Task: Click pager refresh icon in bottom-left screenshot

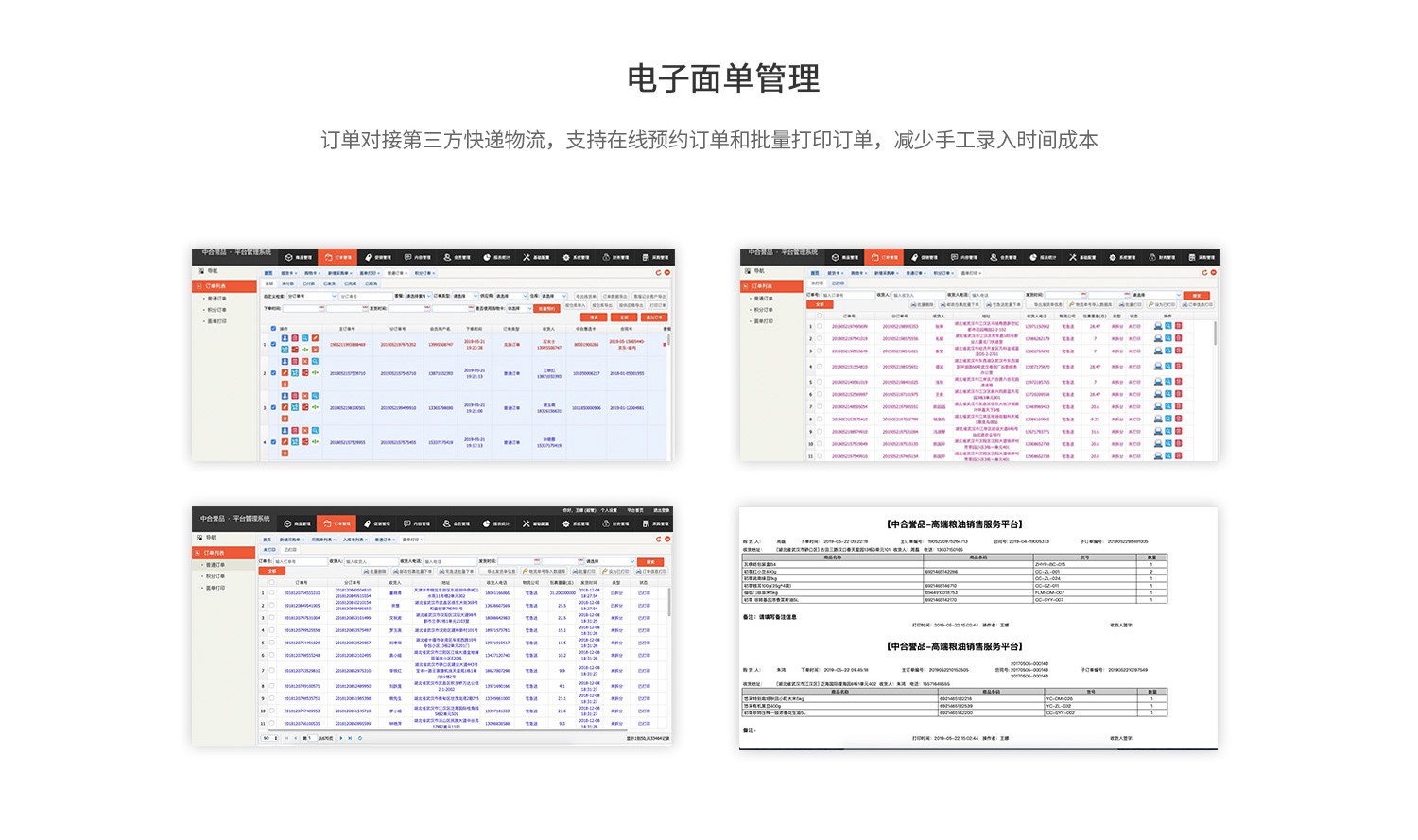Action: (360, 738)
